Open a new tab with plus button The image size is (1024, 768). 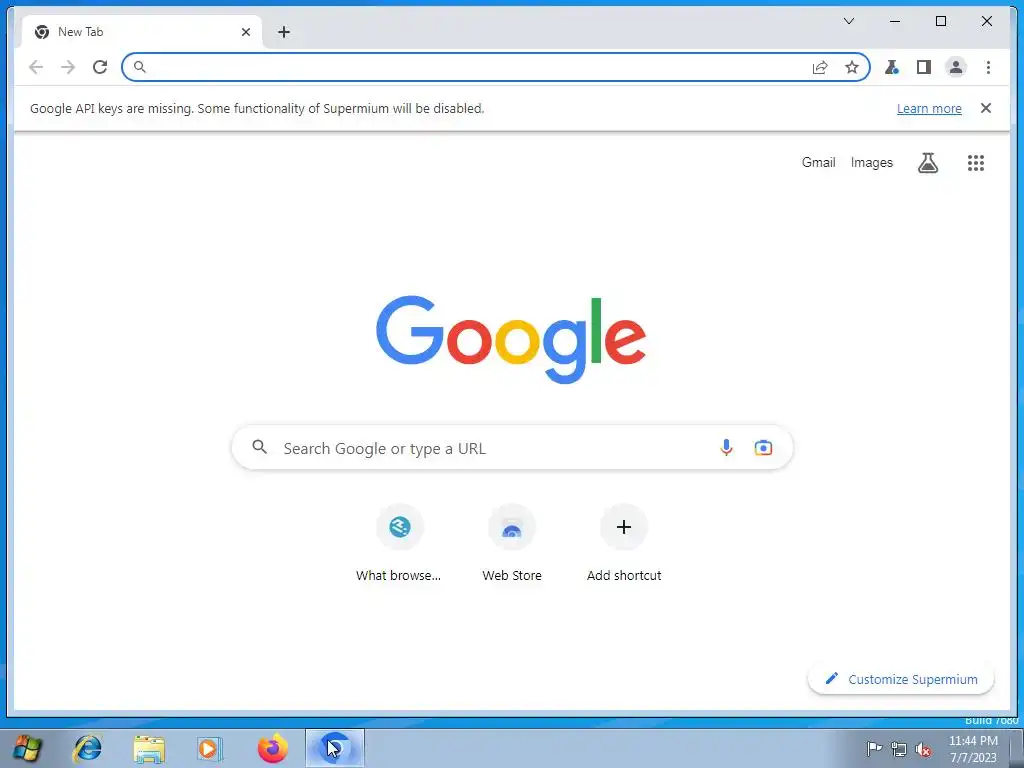(x=283, y=32)
